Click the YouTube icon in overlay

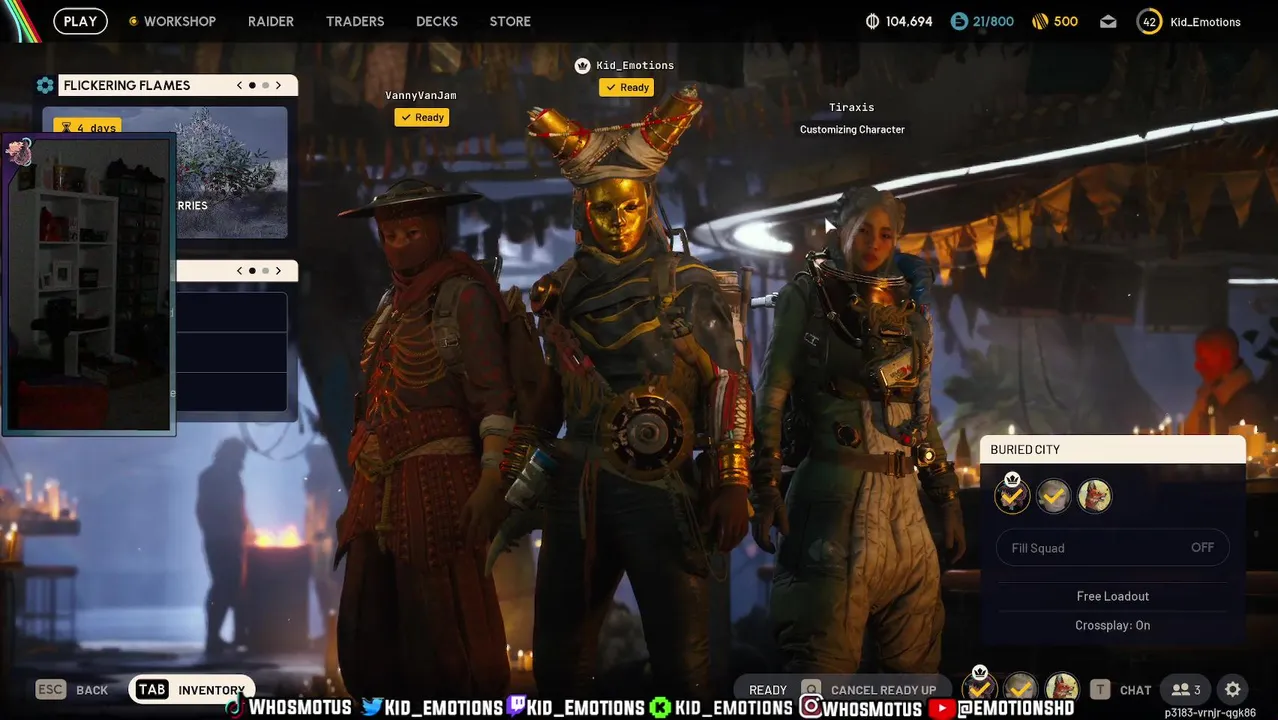point(941,708)
